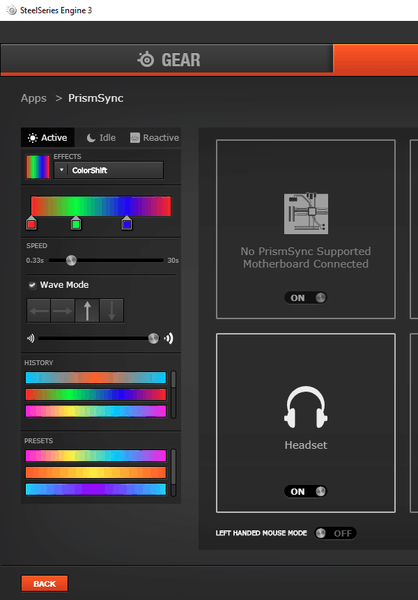Click the History list scrollbar
Viewport: 418px width, 600px height.
pyautogui.click(x=173, y=394)
